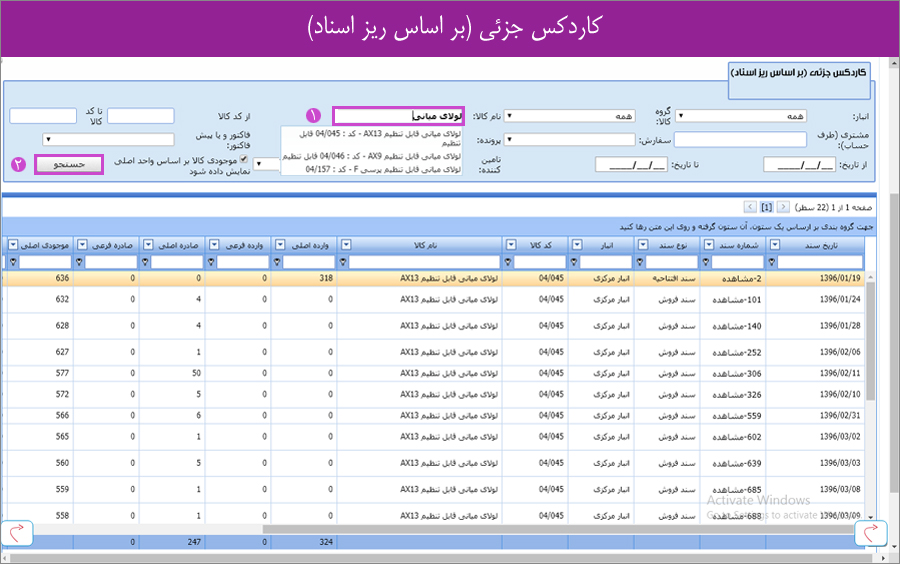Click the red curved arrow at bottom left

(x=17, y=534)
